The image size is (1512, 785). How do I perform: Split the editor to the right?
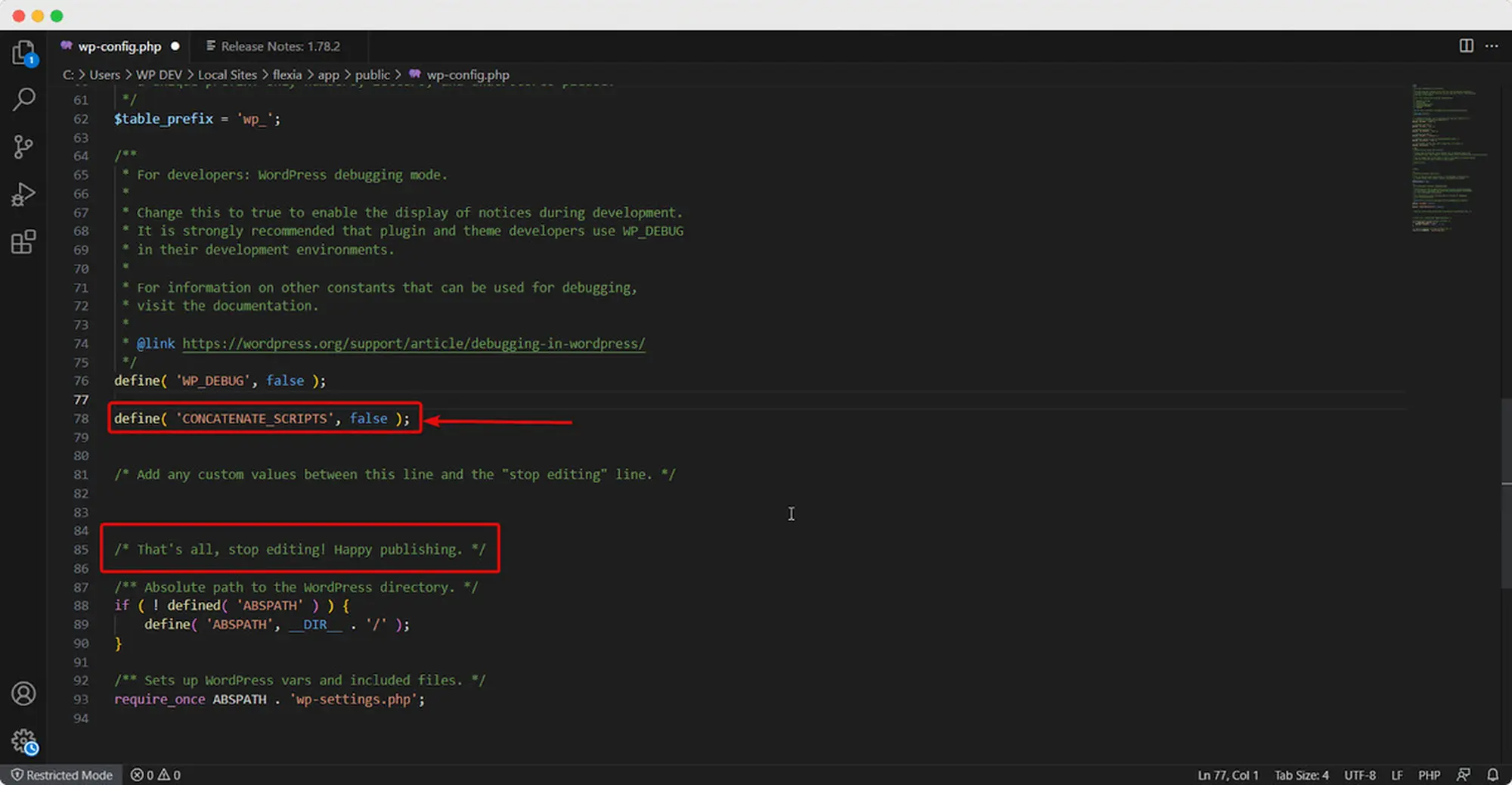pos(1466,46)
